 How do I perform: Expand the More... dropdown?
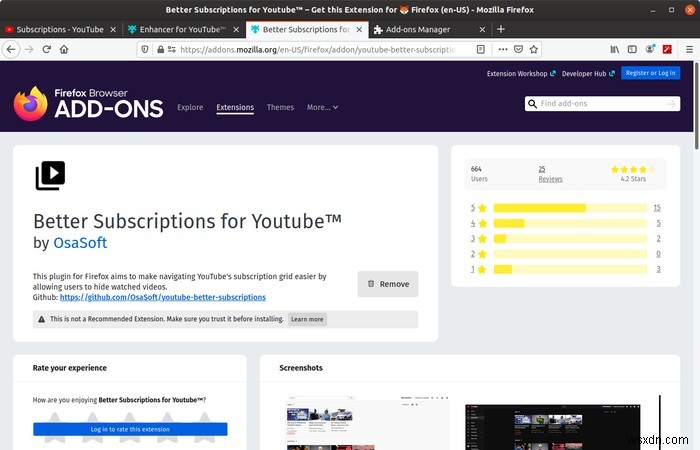(x=322, y=107)
